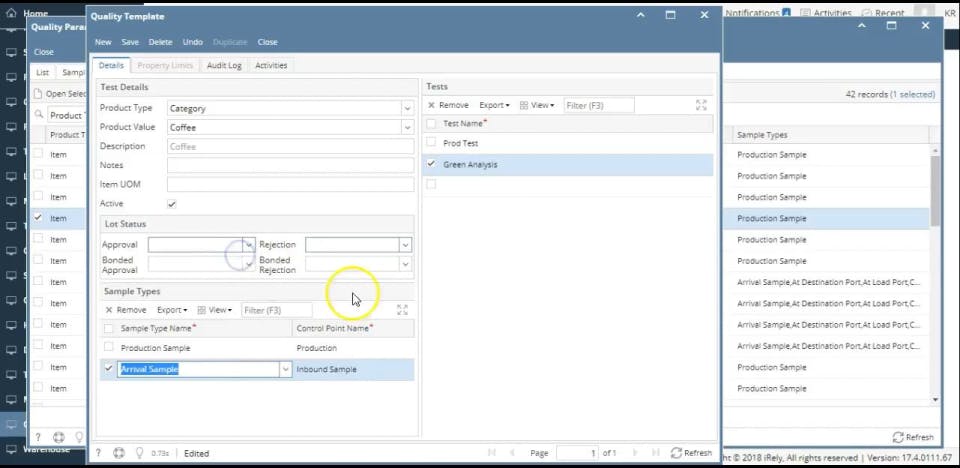Open Recent in the top bar

883,12
